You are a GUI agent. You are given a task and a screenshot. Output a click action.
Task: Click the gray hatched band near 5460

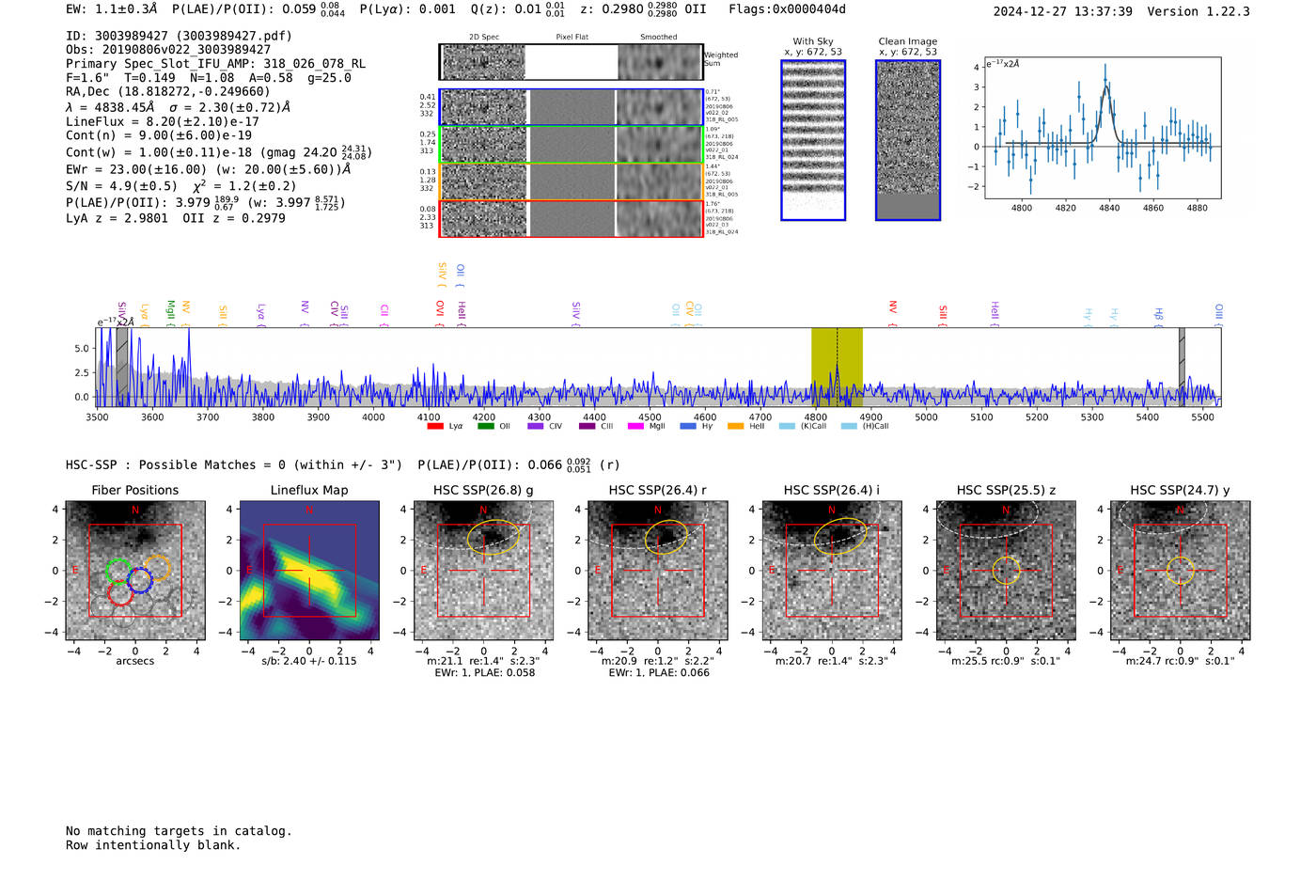coord(1182,367)
